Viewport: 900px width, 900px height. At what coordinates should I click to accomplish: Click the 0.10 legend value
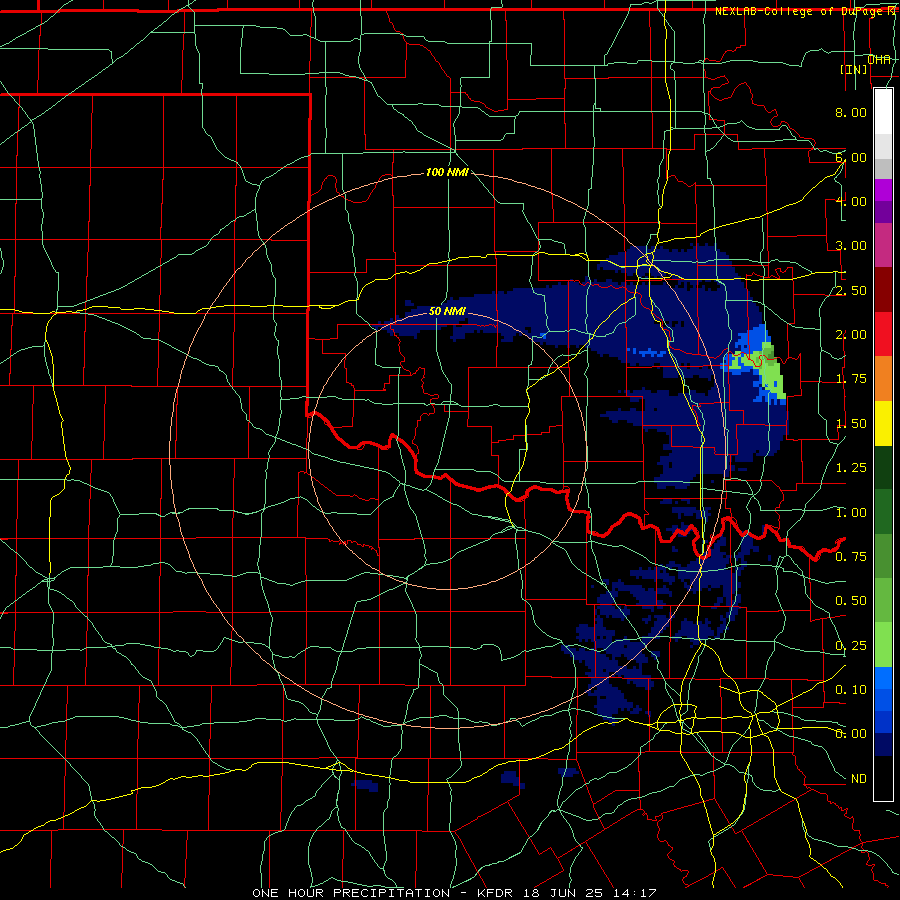851,690
